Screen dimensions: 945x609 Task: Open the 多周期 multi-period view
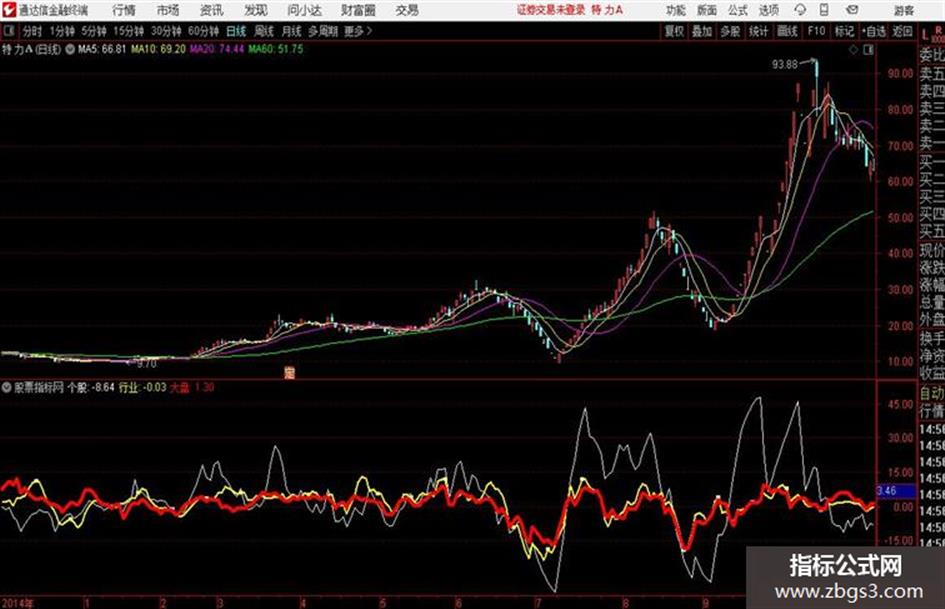(323, 31)
